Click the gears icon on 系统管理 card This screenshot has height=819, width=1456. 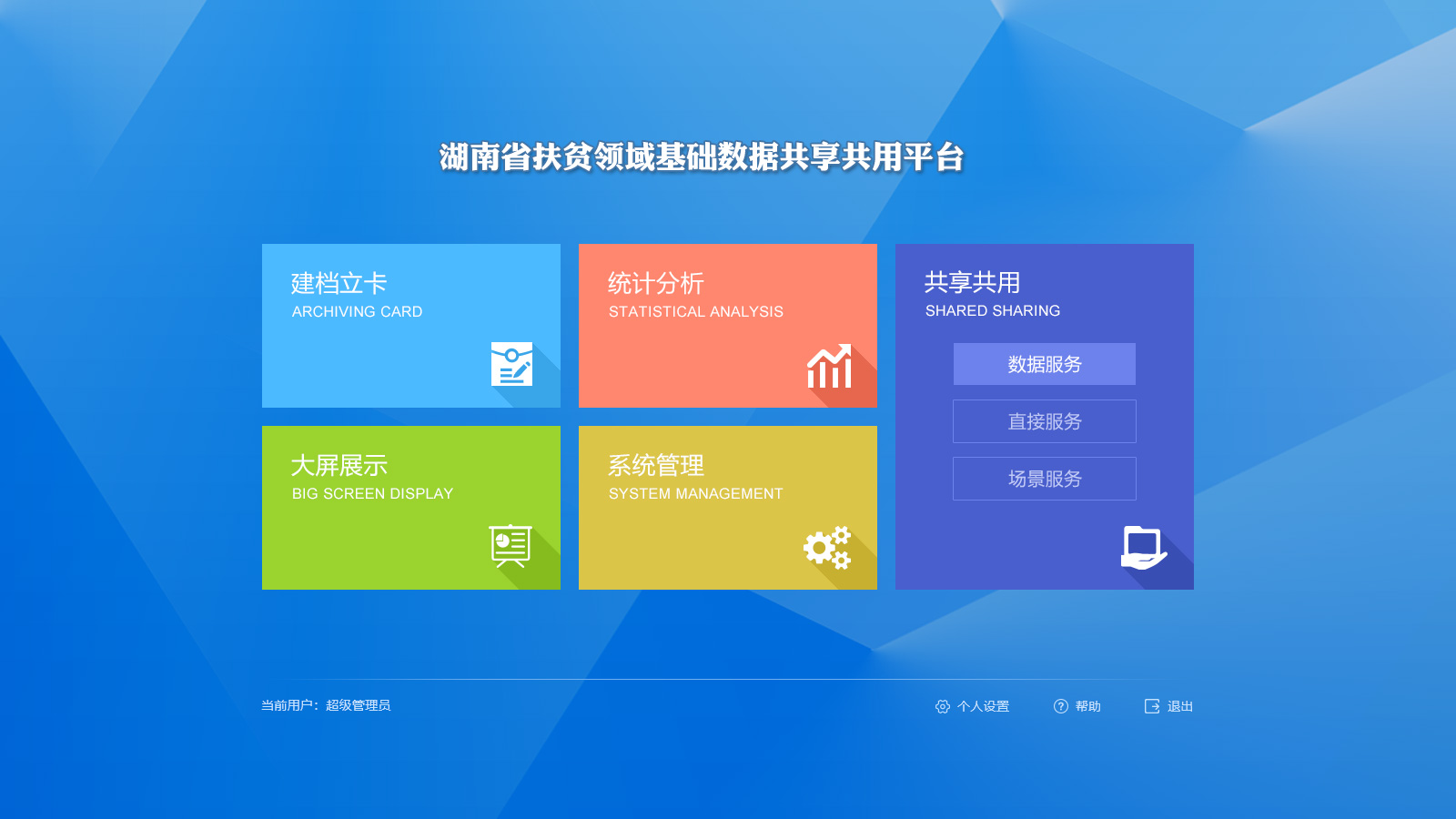pos(828,548)
